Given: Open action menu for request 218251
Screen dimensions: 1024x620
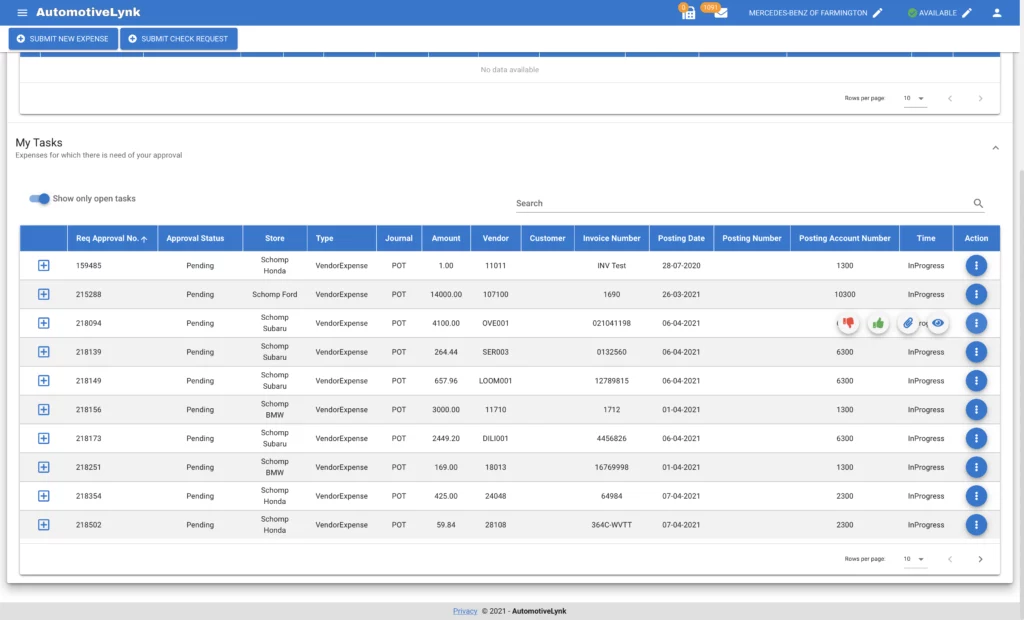Looking at the screenshot, I should pyautogui.click(x=976, y=467).
